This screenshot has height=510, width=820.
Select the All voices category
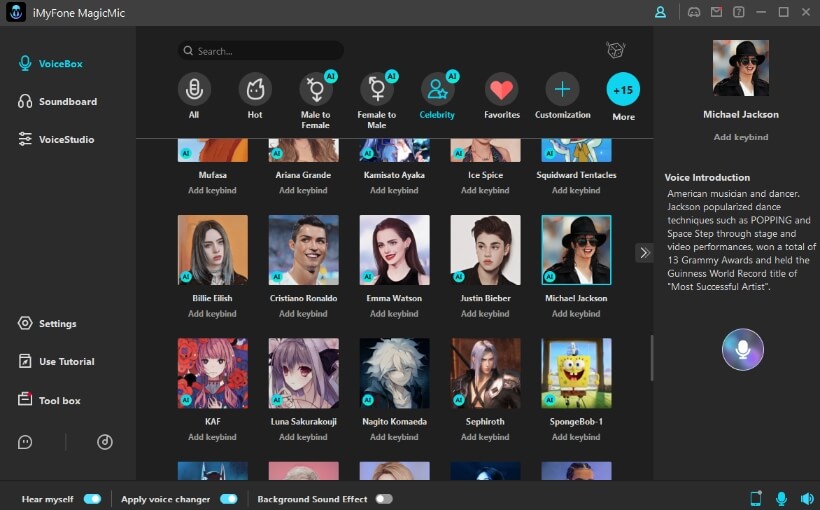pos(194,96)
